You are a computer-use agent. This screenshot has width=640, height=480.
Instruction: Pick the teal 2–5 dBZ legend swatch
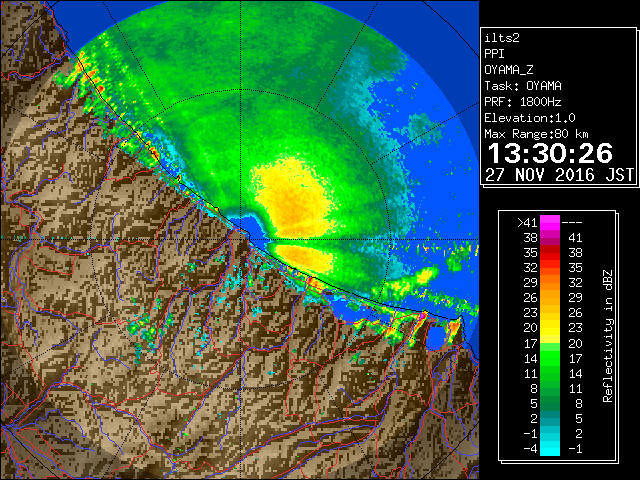(x=550, y=419)
